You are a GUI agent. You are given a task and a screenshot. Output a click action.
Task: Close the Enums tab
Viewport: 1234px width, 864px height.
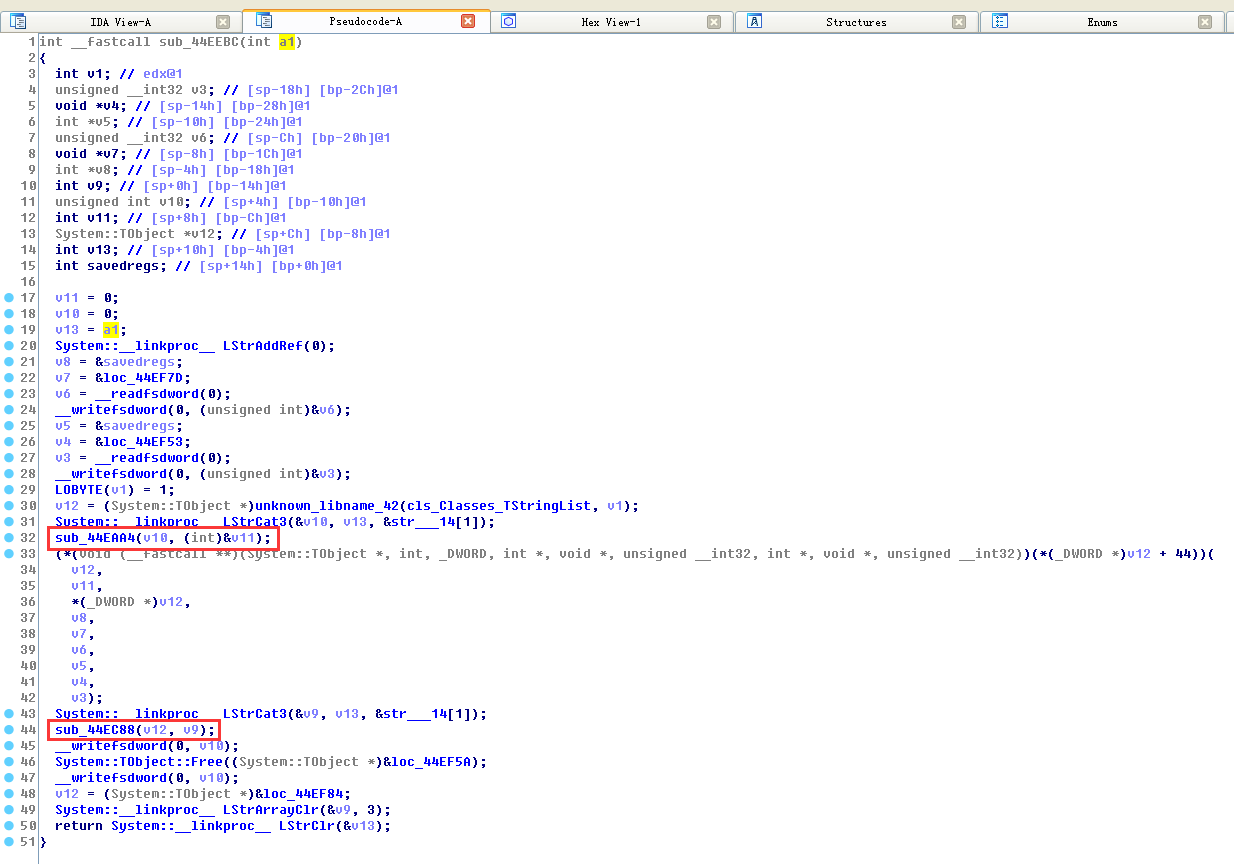[1204, 22]
